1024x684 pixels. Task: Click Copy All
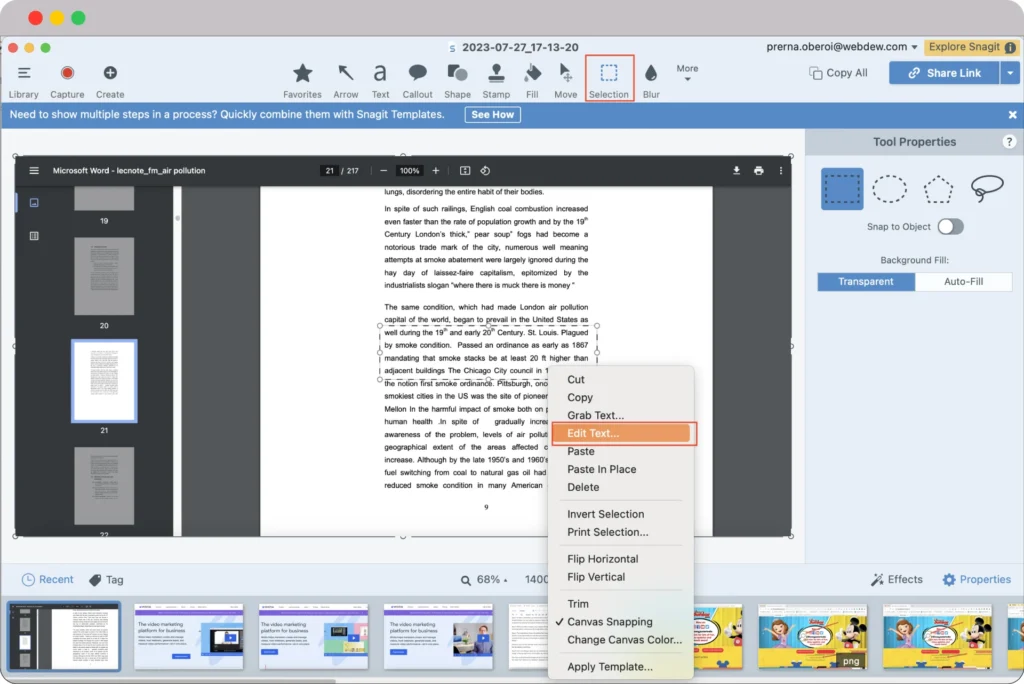pos(839,72)
